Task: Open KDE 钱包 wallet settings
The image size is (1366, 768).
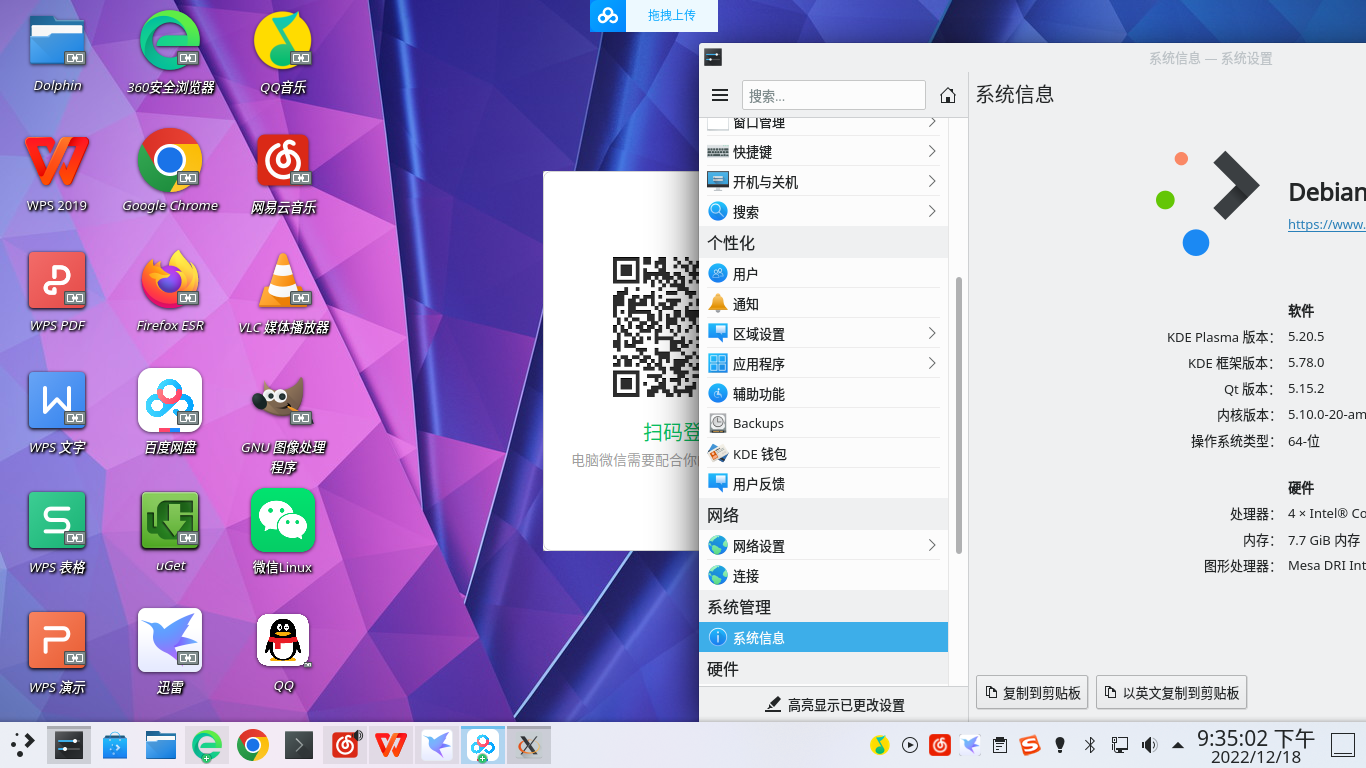Action: click(761, 452)
